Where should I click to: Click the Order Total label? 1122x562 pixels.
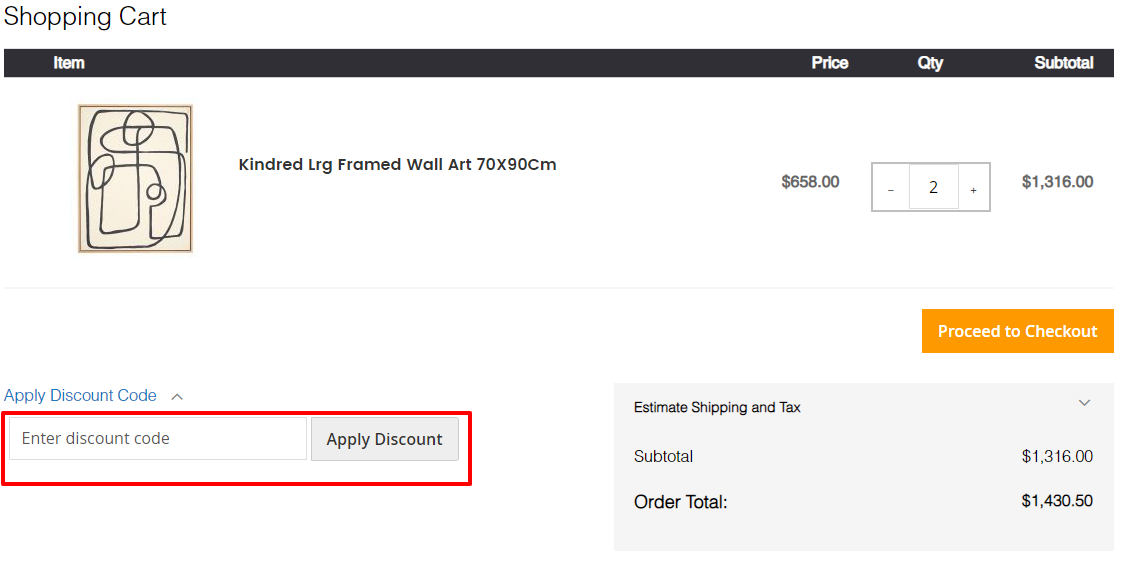(680, 502)
